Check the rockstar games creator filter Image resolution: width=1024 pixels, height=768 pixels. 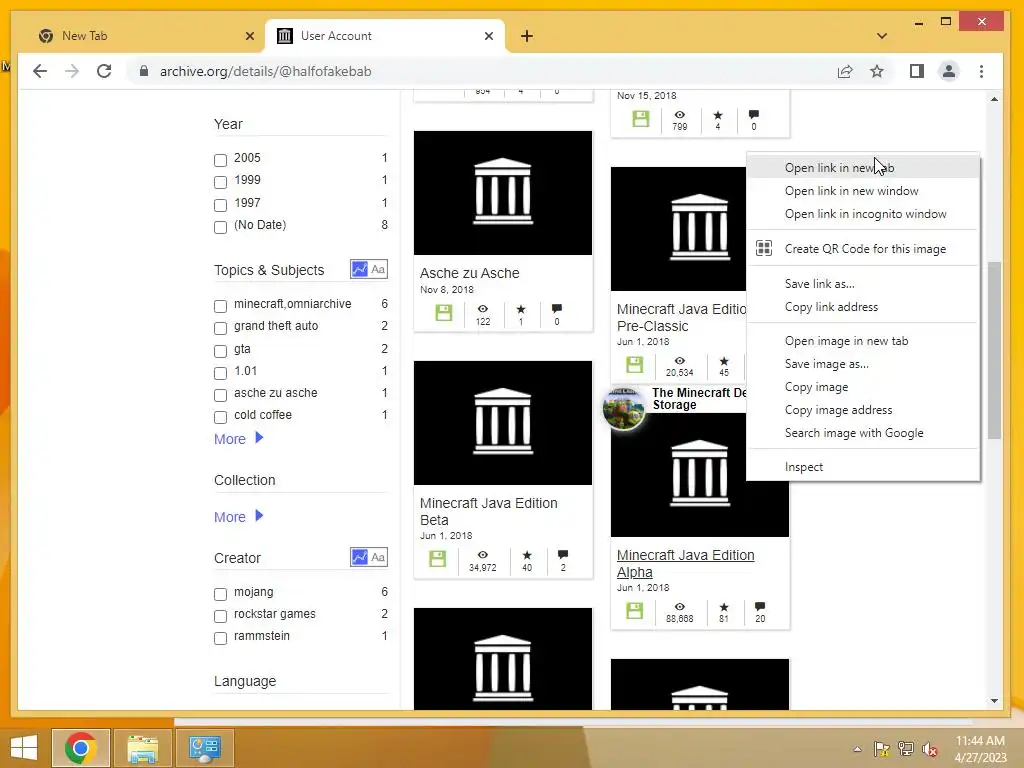(221, 616)
